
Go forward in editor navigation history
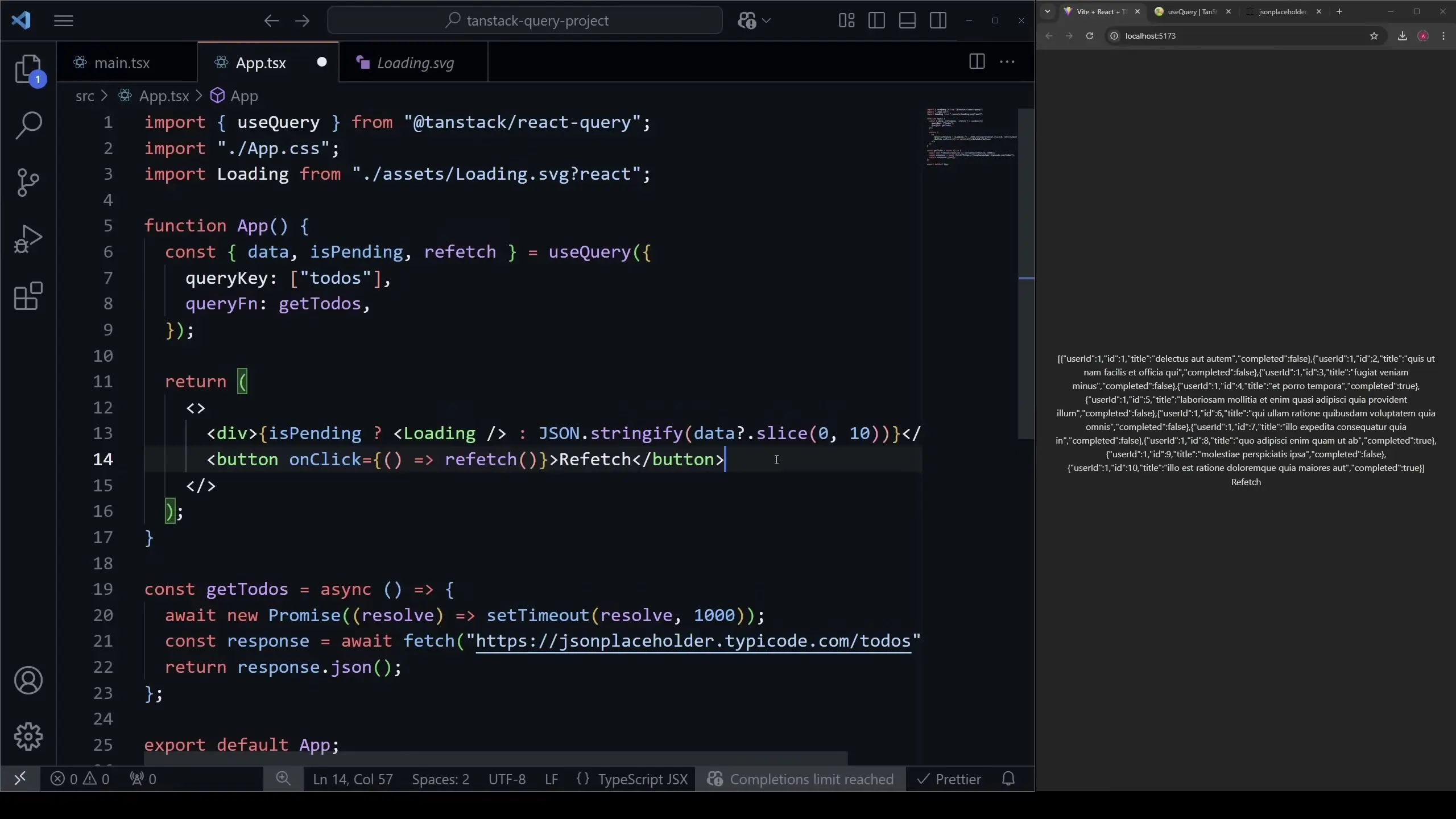[303, 21]
